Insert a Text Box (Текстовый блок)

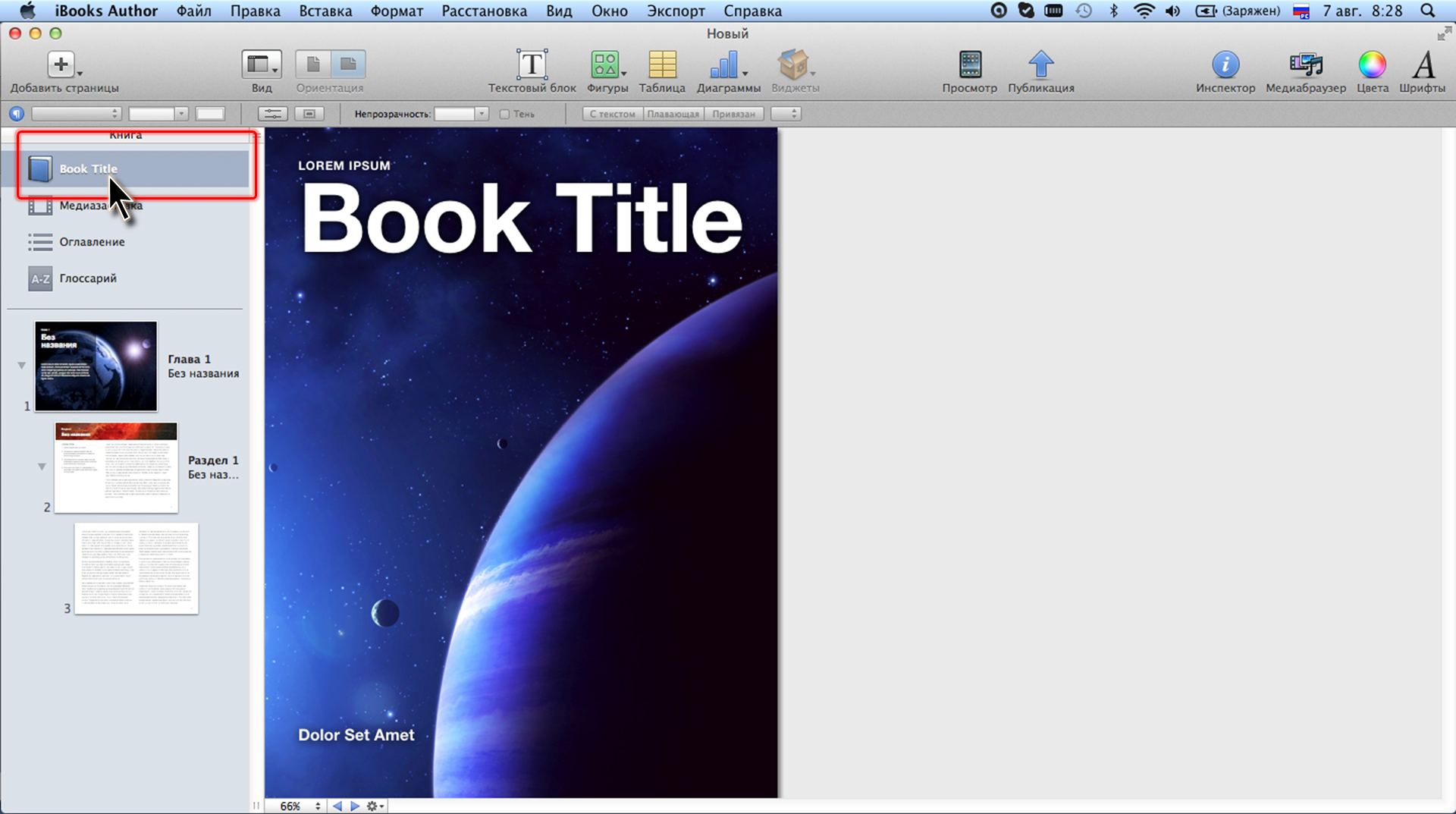[x=532, y=64]
